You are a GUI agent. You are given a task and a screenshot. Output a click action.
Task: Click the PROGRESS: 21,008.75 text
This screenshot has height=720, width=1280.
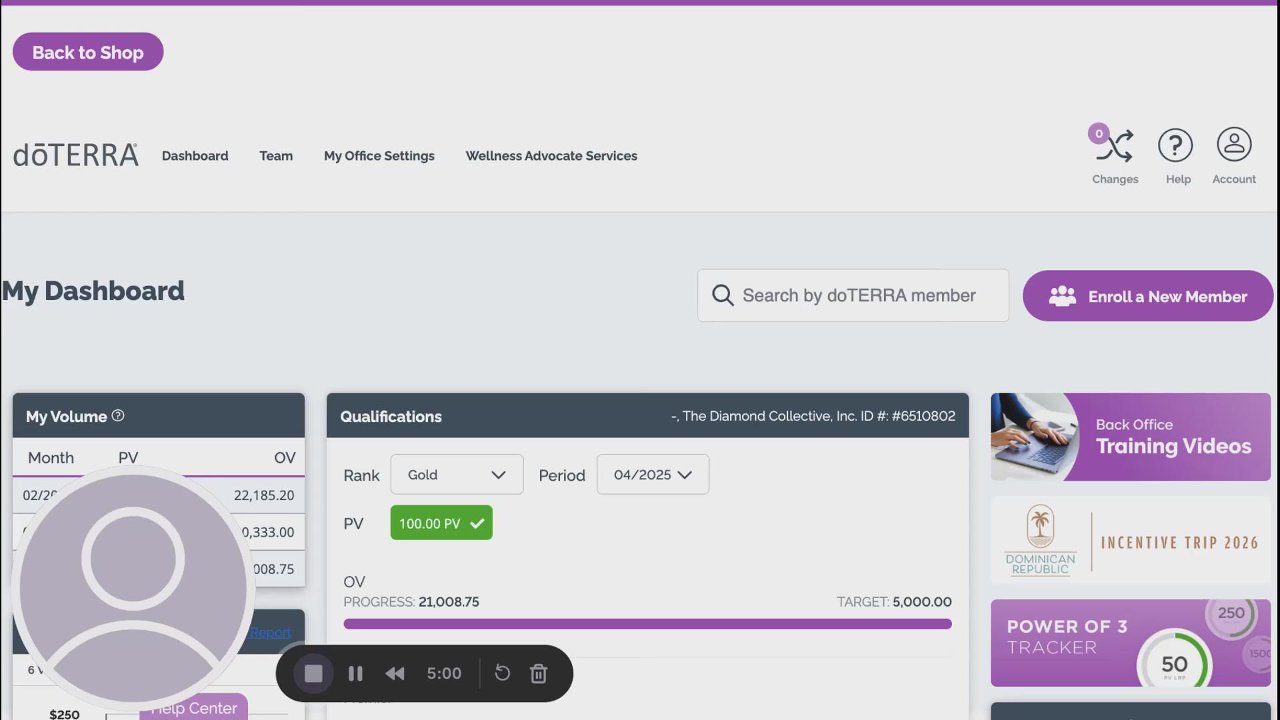tap(411, 602)
